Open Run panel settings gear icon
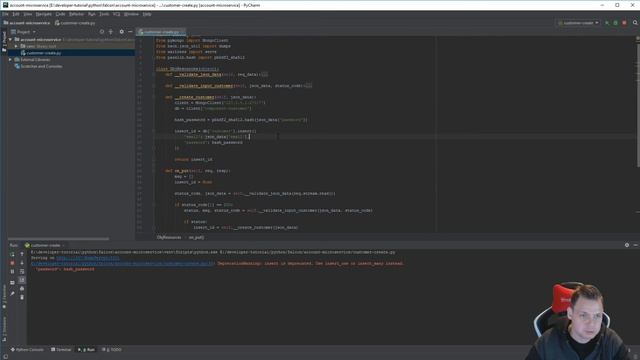The width and height of the screenshot is (640, 360). [x=627, y=245]
